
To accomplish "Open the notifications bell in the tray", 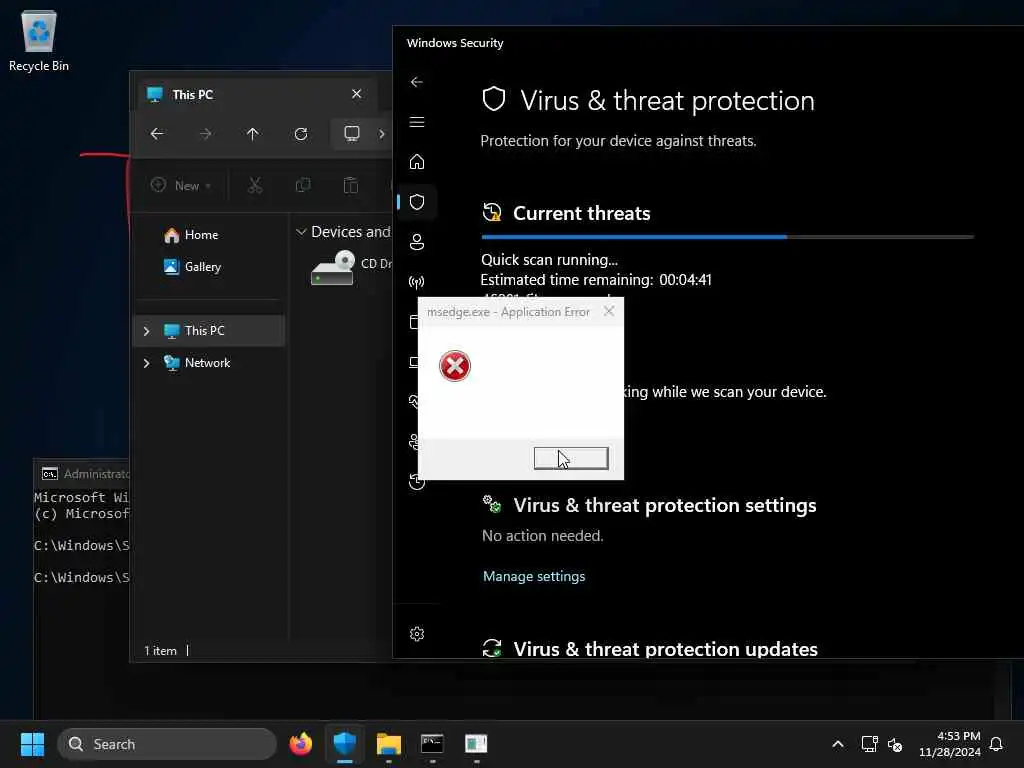I will (x=997, y=744).
